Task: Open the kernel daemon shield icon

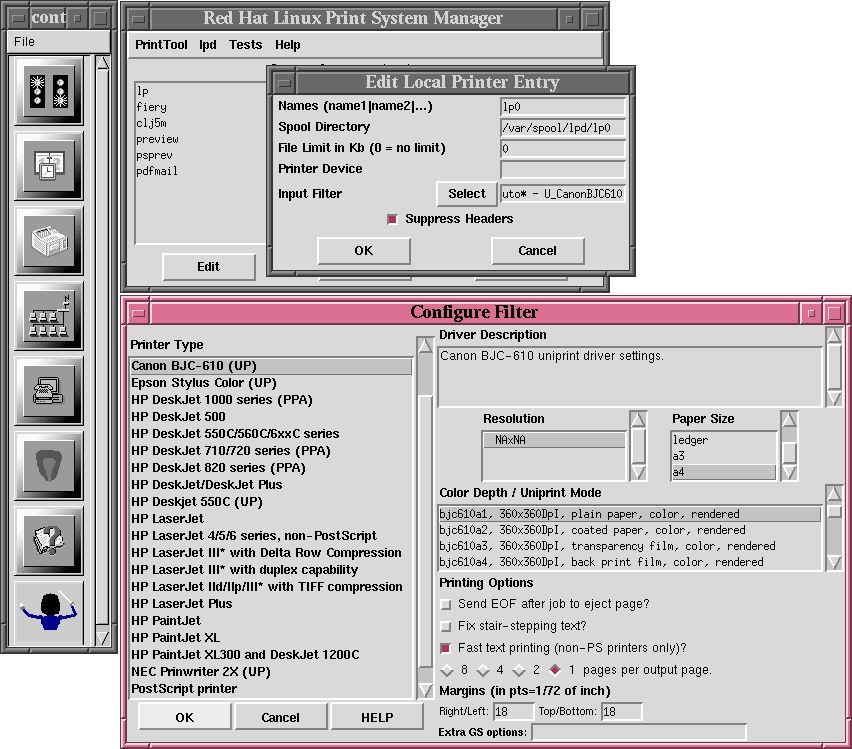Action: [x=49, y=466]
